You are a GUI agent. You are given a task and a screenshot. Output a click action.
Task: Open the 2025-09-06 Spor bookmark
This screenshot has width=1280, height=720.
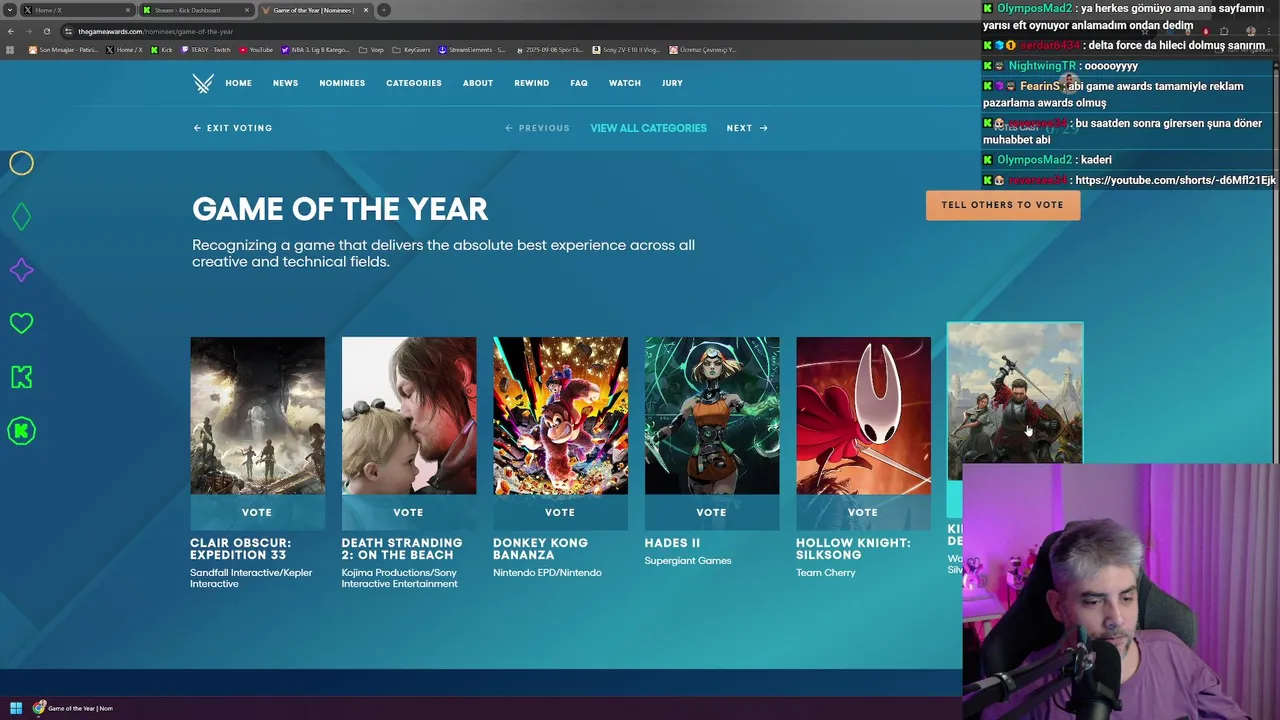(x=549, y=49)
